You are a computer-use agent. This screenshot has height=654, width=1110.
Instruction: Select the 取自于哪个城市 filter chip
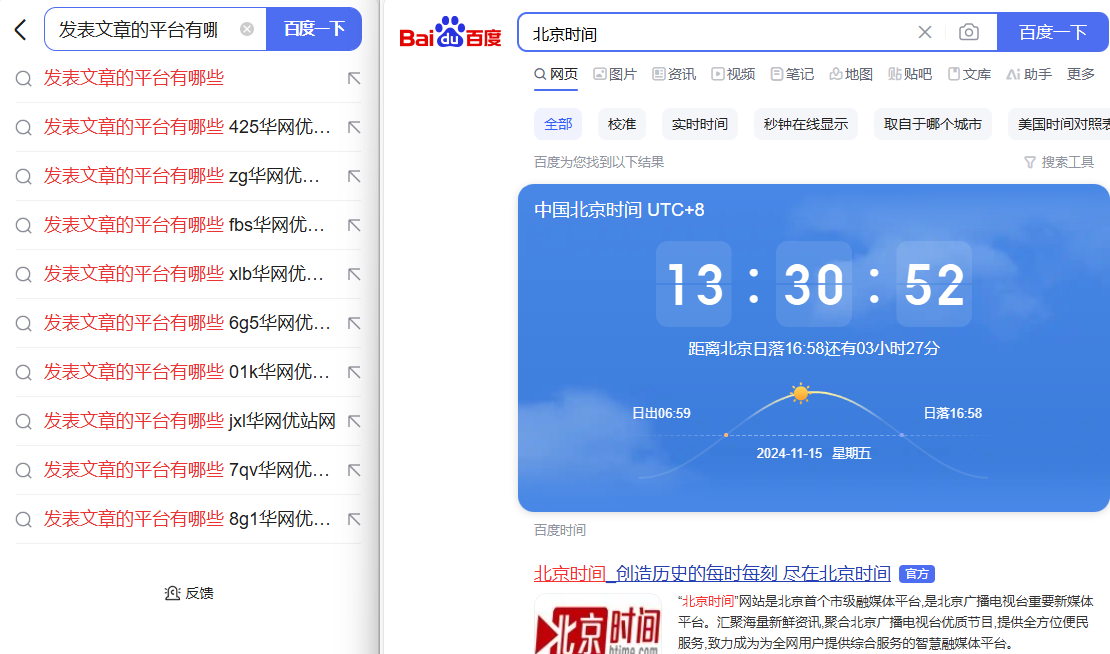[932, 125]
